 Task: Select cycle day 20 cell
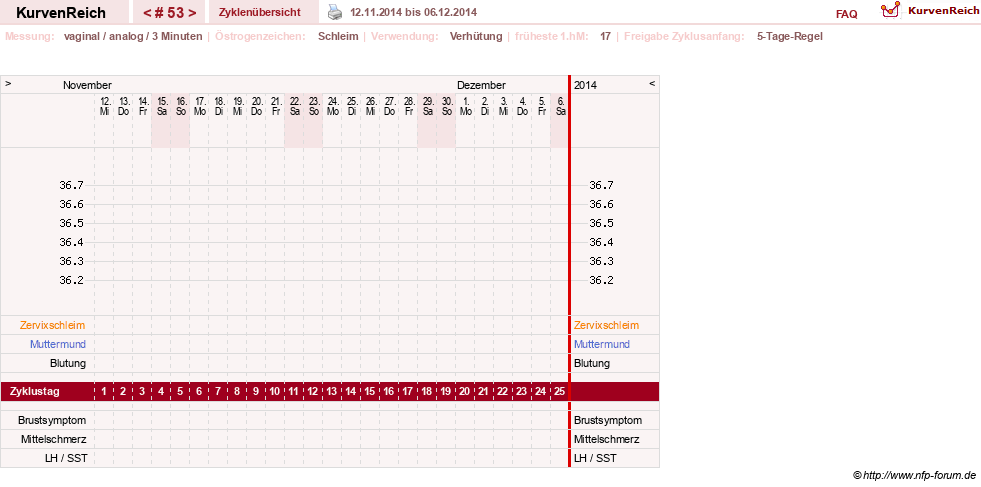[x=464, y=392]
